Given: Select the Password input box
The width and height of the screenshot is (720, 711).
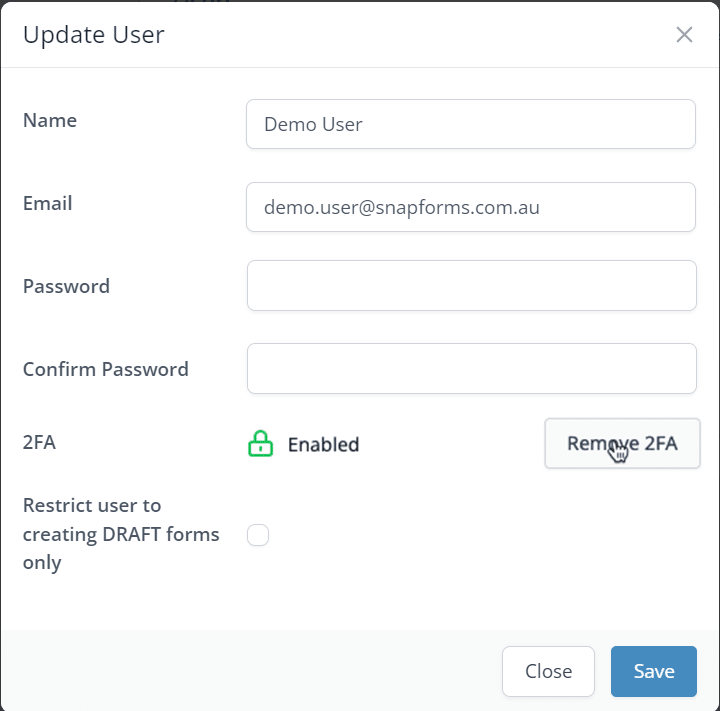Looking at the screenshot, I should [x=470, y=286].
